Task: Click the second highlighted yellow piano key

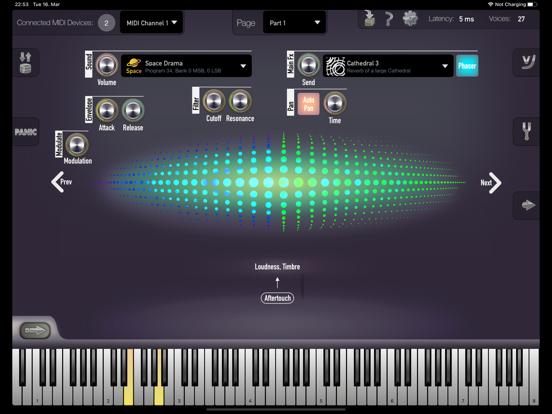Action: 159,377
